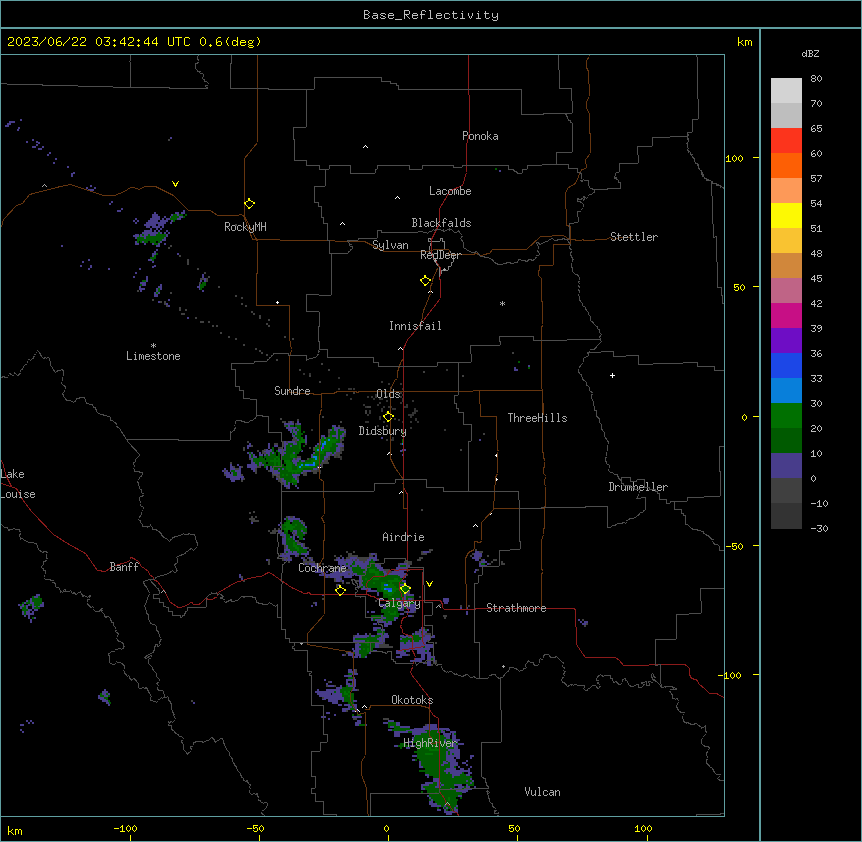Click the Lake Louise label
This screenshot has width=862, height=842.
16,484
